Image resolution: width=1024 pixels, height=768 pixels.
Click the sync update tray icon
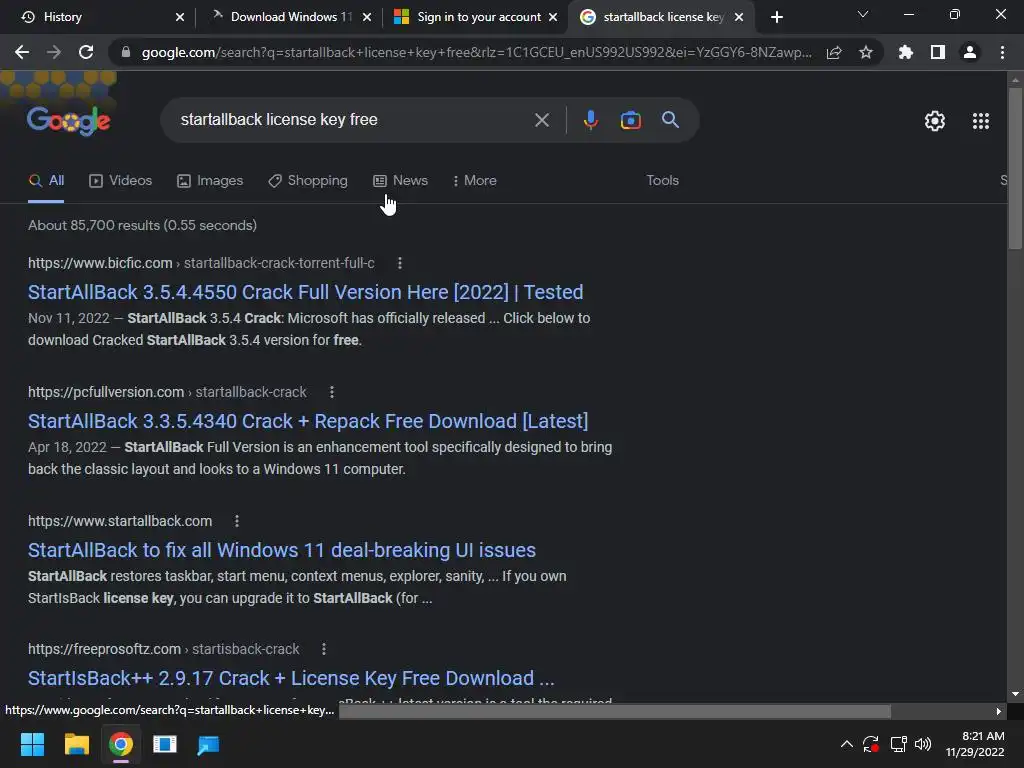(x=871, y=744)
